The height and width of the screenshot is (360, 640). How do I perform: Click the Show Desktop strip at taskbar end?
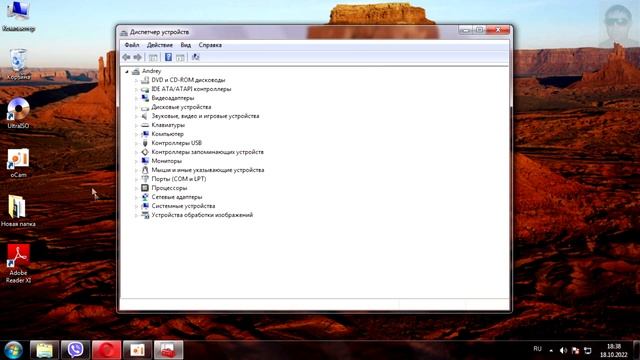pyautogui.click(x=636, y=350)
